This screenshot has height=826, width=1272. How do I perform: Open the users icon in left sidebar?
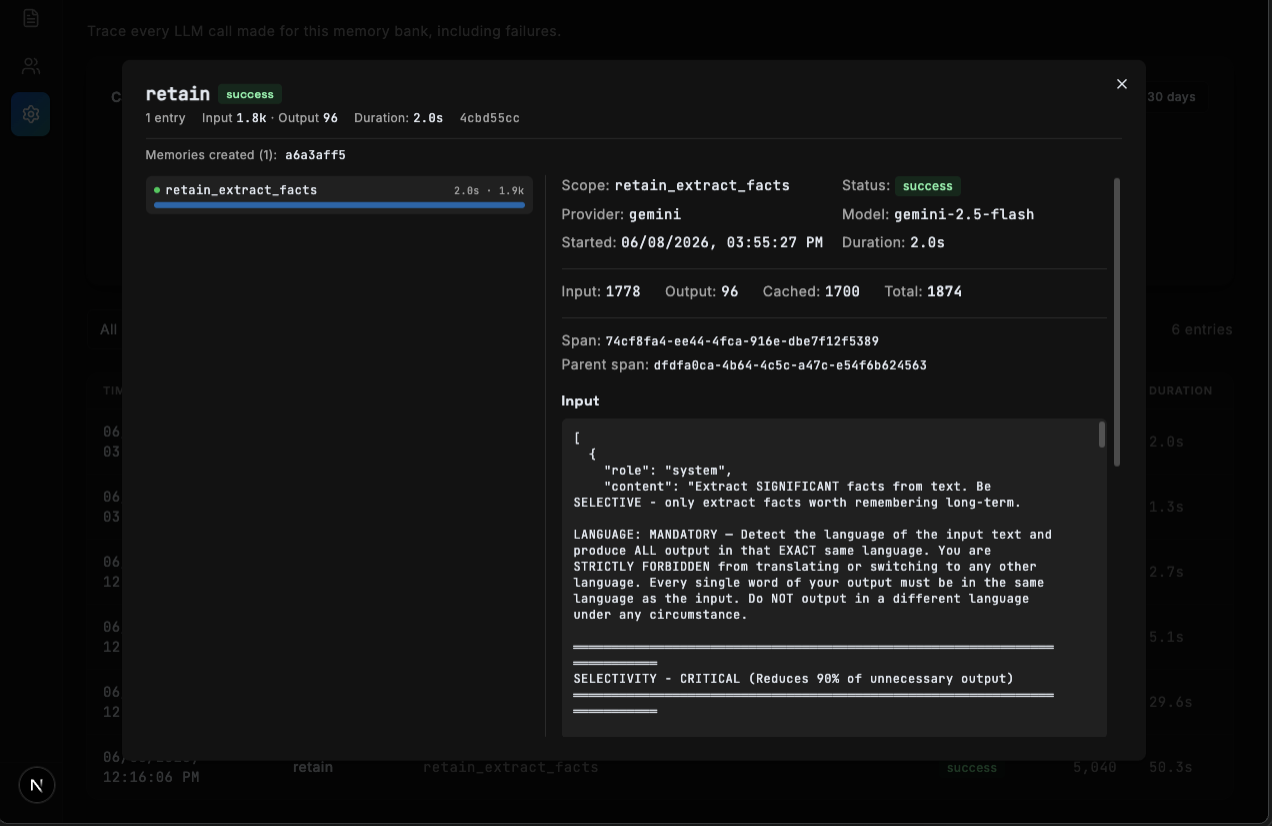31,67
